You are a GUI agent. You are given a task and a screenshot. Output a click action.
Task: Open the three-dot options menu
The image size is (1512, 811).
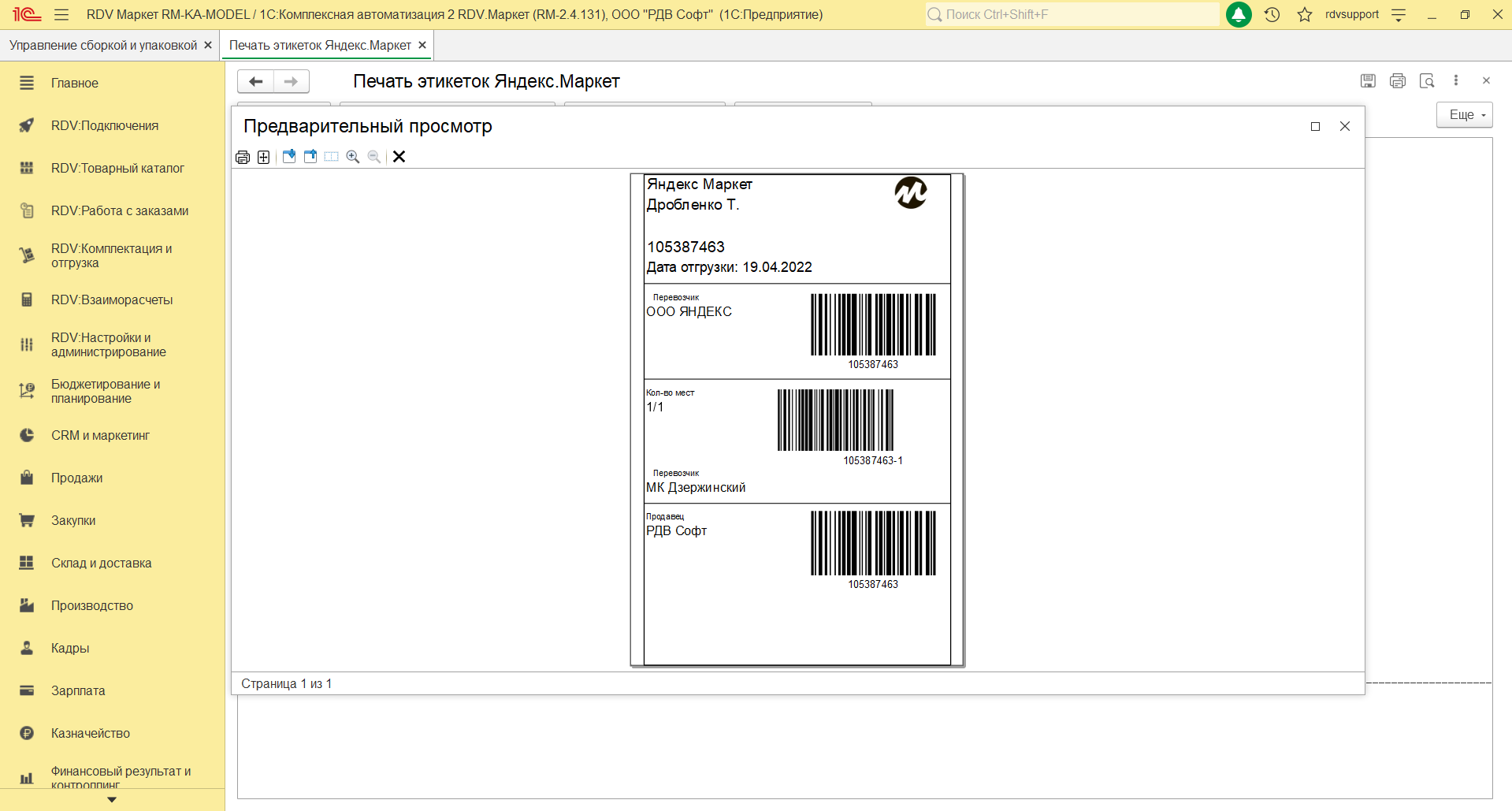1456,81
